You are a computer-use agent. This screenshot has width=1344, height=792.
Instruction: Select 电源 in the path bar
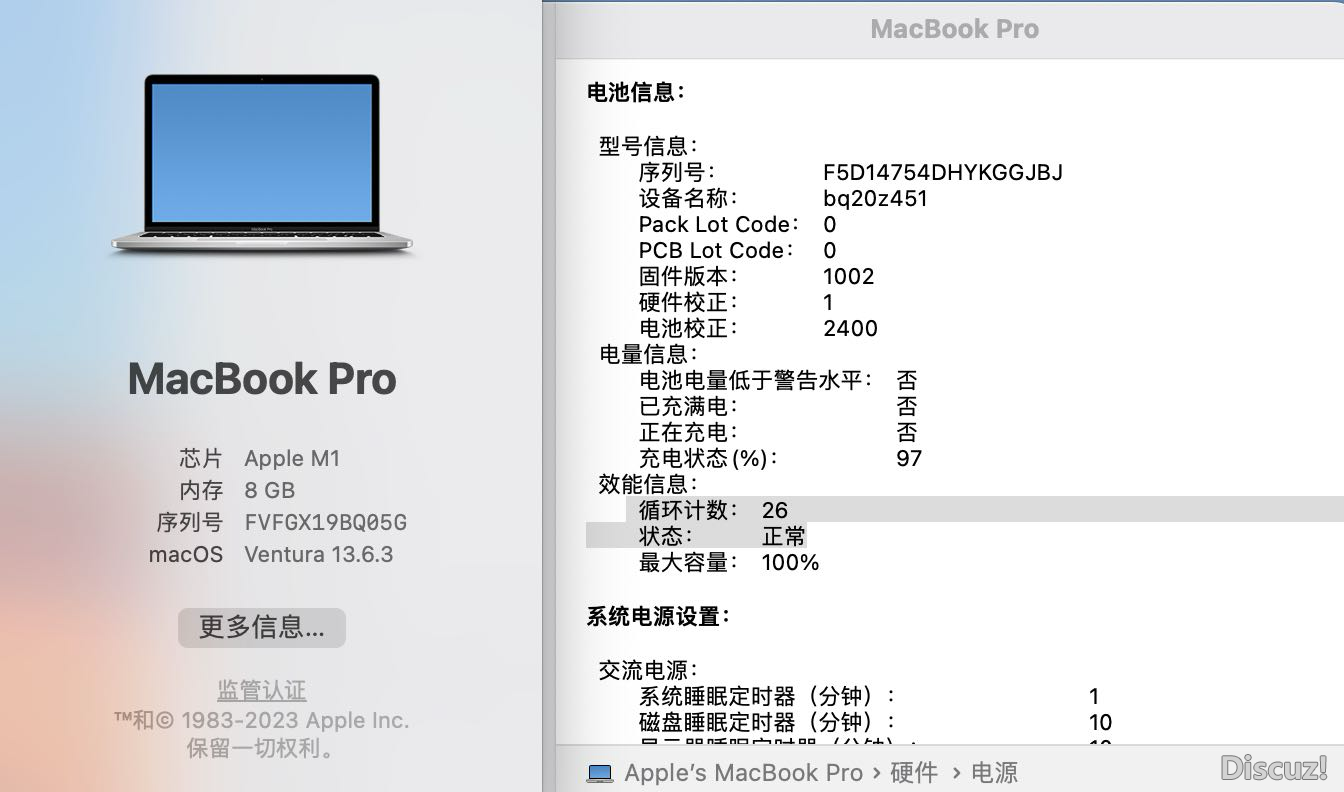994,773
